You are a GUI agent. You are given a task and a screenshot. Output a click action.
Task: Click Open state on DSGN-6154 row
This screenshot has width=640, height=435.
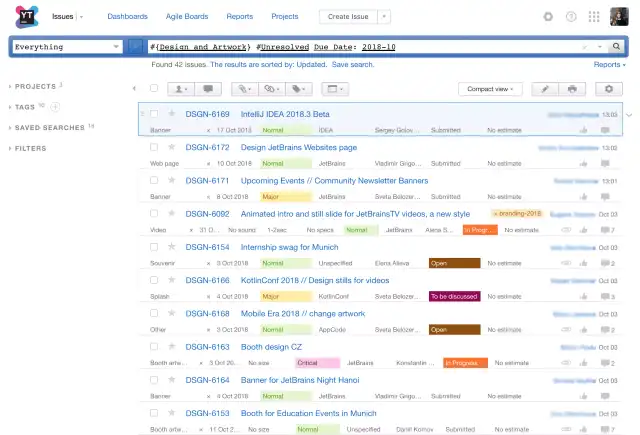click(x=454, y=263)
